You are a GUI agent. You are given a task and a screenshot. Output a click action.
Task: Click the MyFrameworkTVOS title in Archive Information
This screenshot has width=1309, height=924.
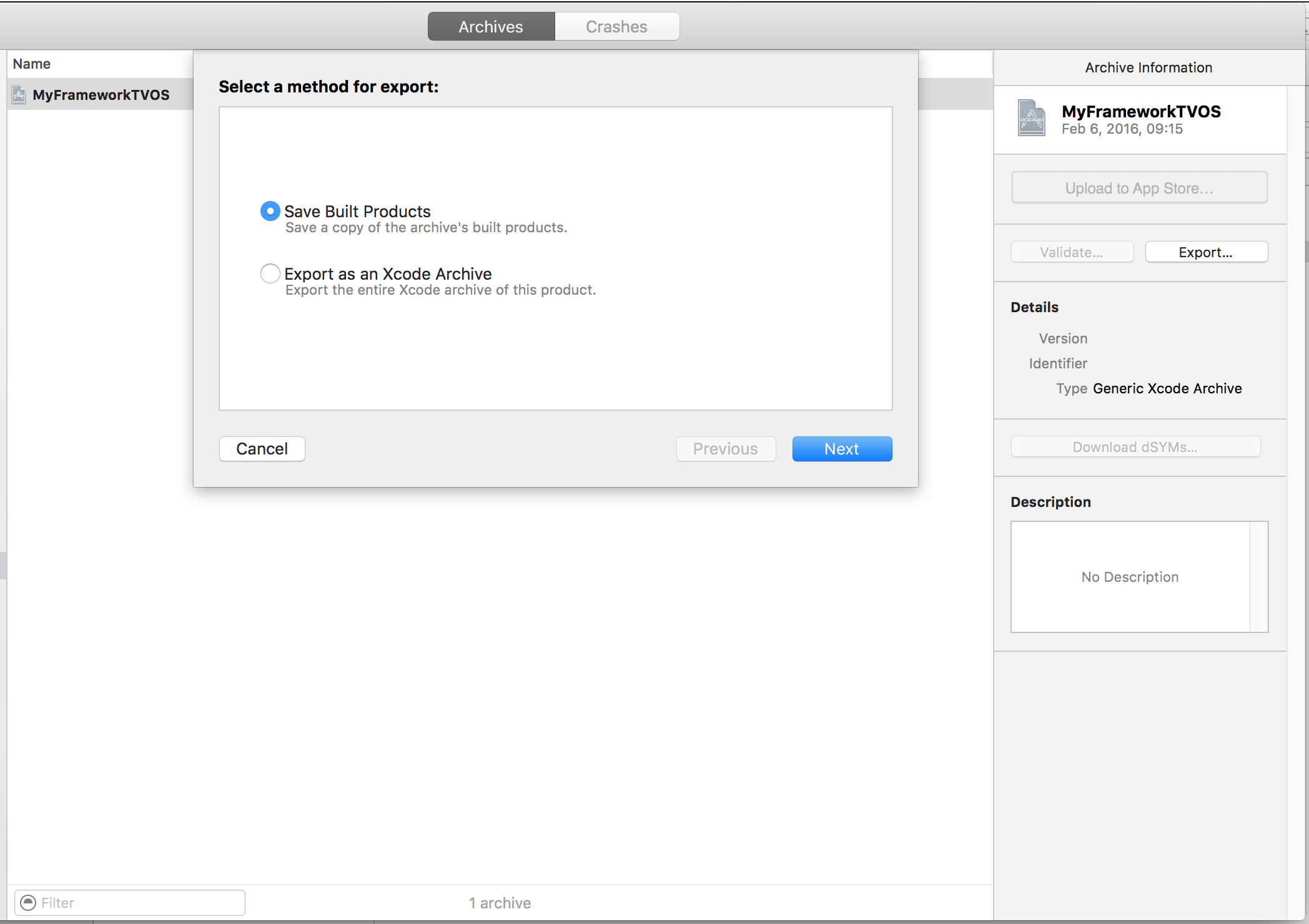click(1142, 111)
